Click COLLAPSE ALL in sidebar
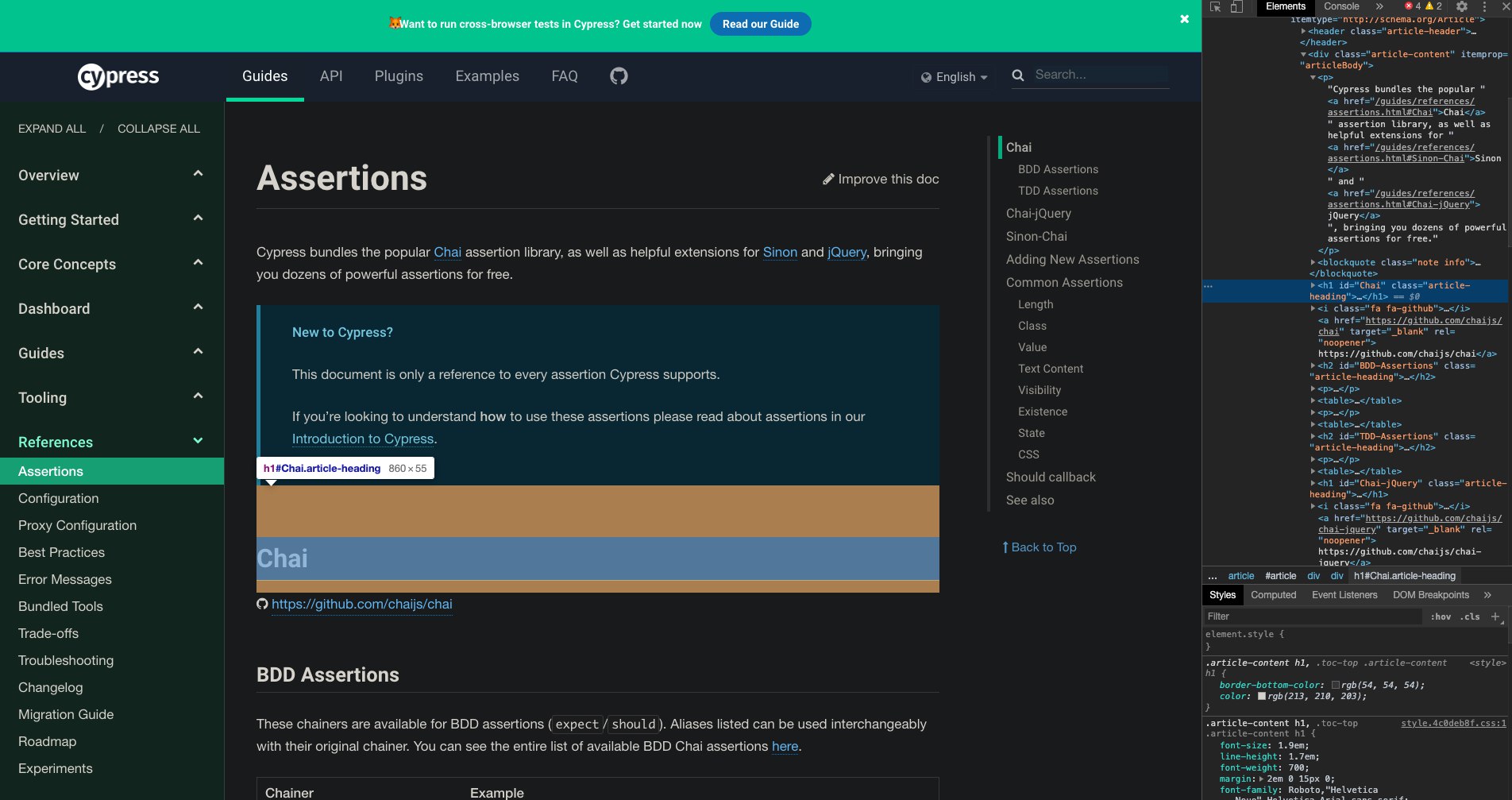The height and width of the screenshot is (800, 1512). tap(159, 129)
